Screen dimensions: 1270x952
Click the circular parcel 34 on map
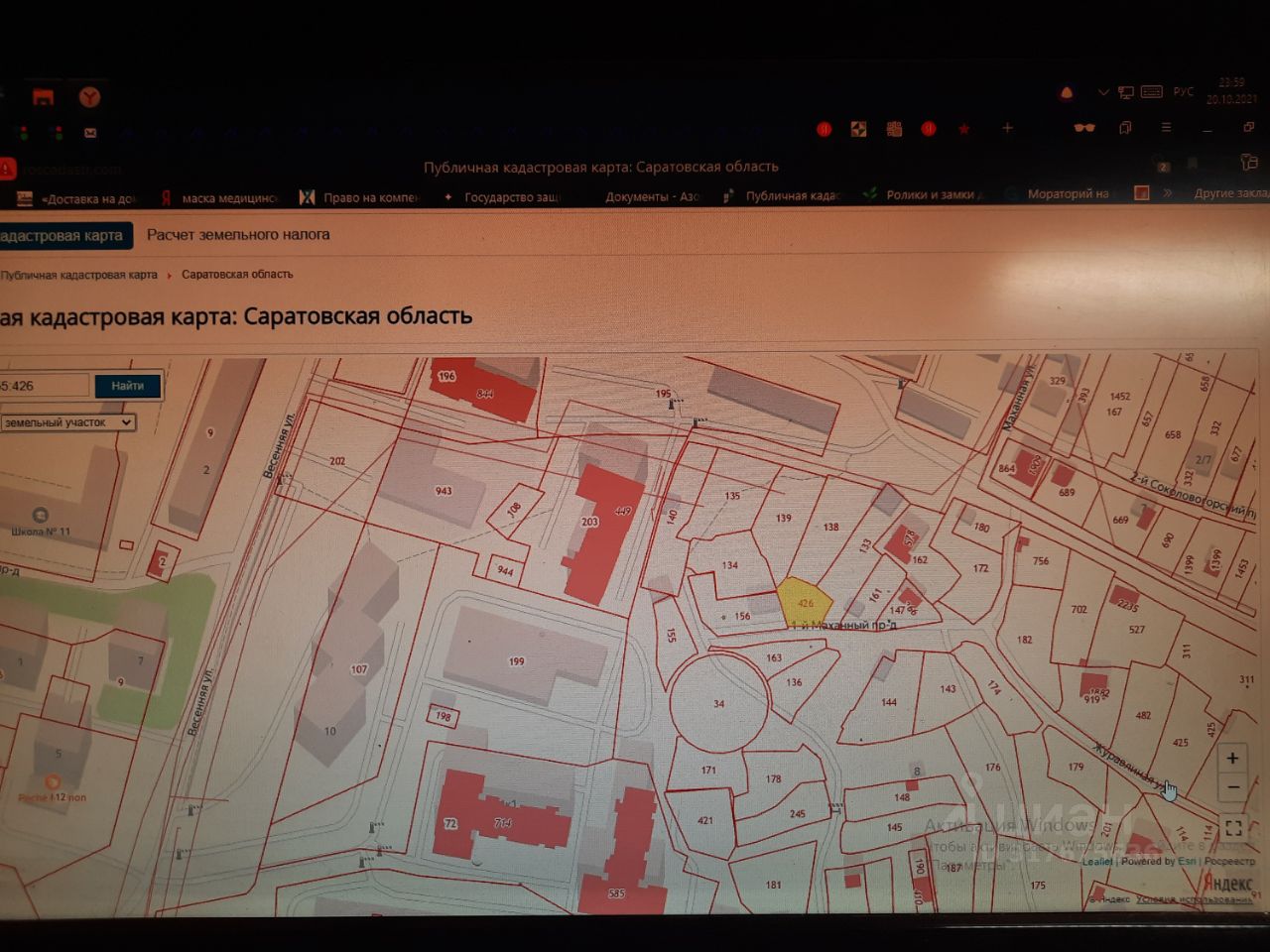coord(719,703)
